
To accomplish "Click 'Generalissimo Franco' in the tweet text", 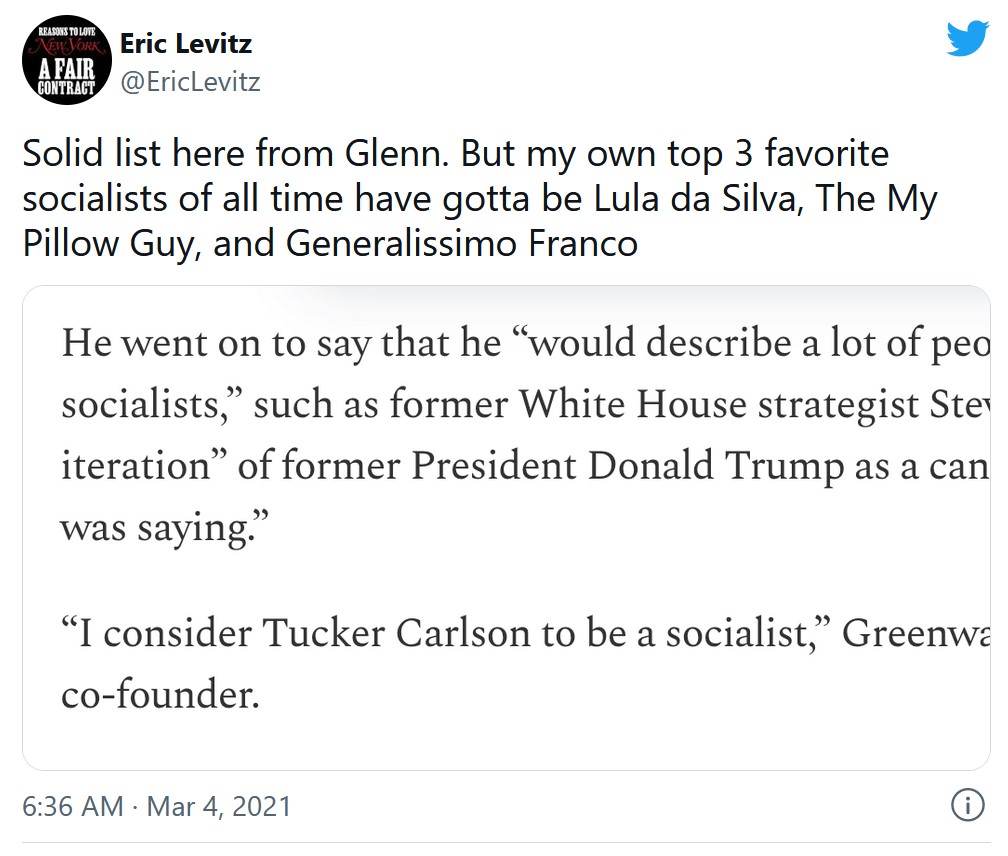I will pyautogui.click(x=462, y=244).
